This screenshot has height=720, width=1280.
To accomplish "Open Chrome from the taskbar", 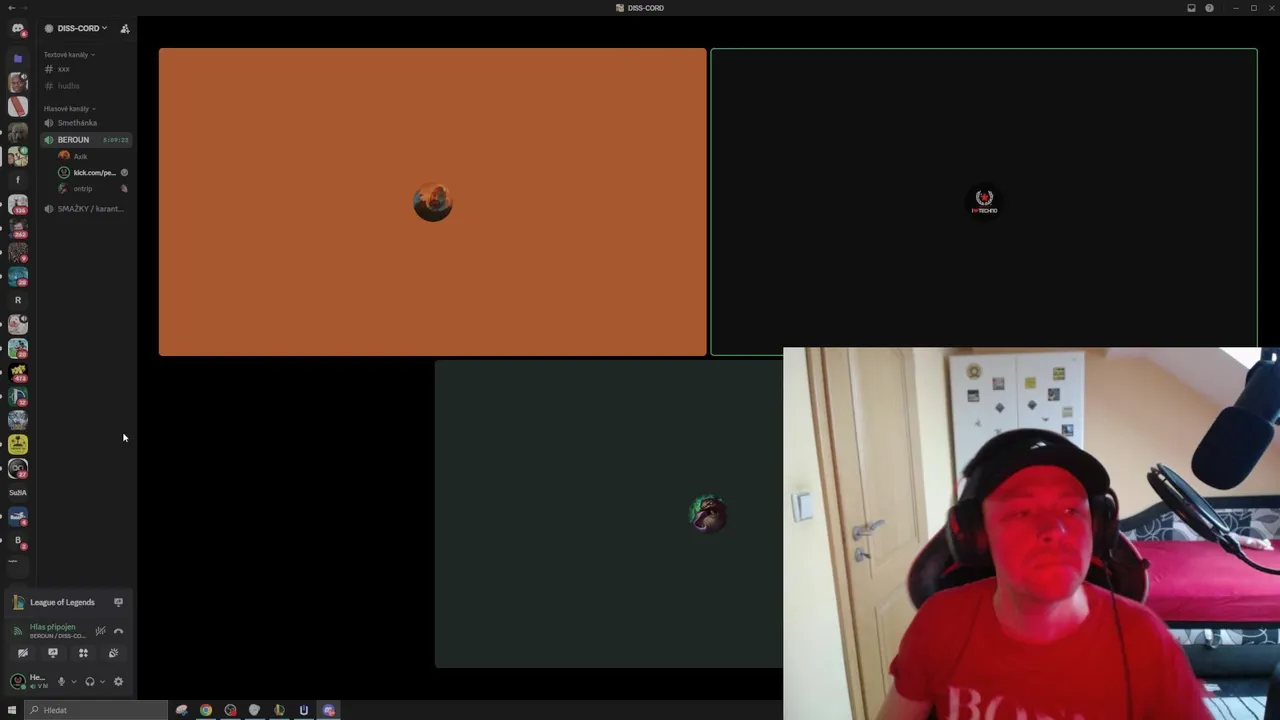I will [206, 710].
